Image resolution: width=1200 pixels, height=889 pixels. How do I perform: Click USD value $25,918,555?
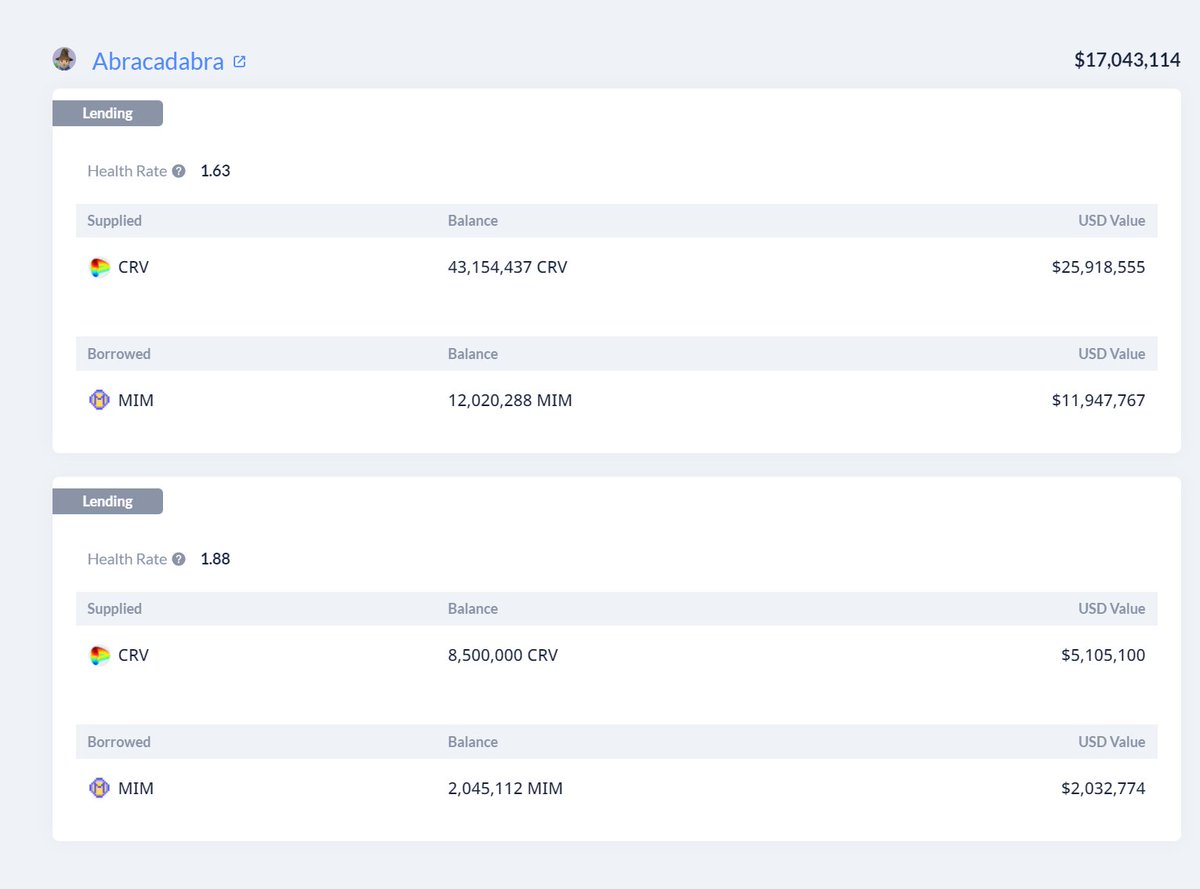point(1098,268)
